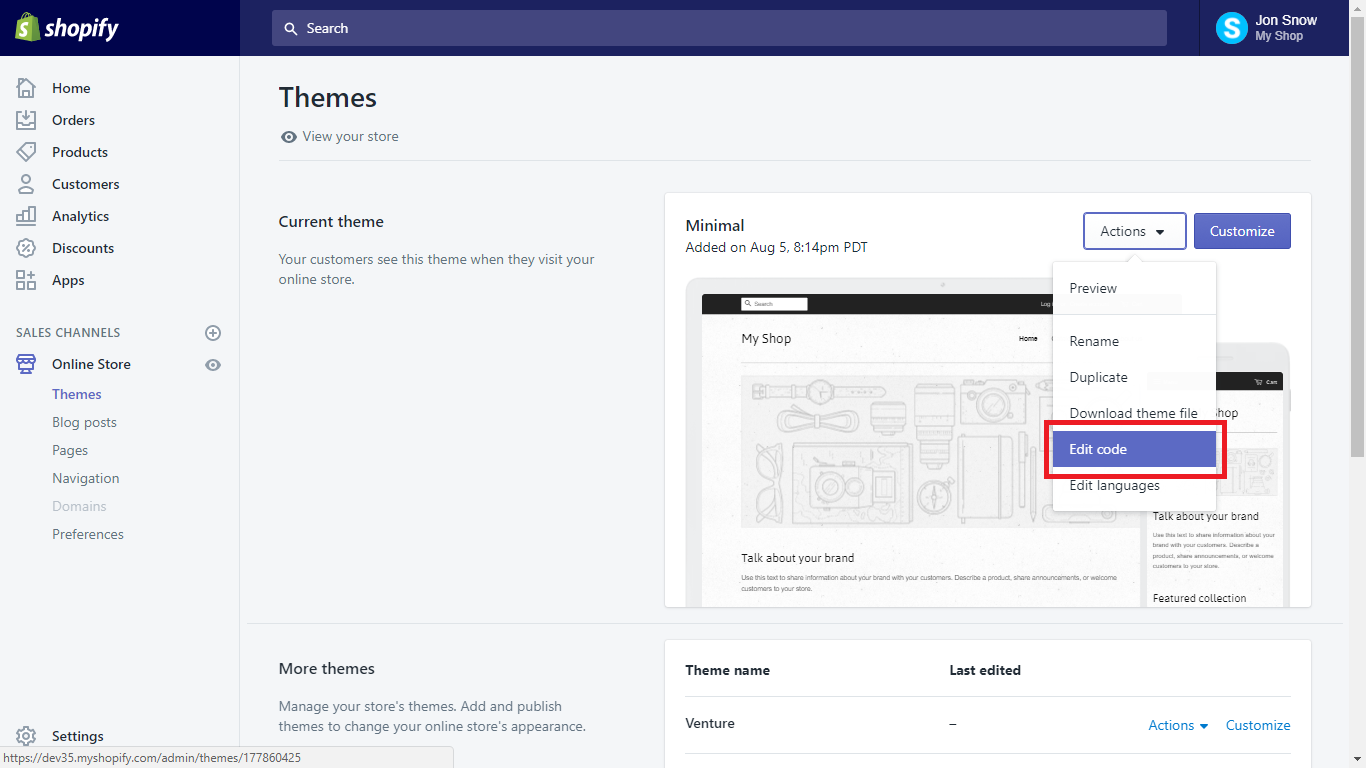This screenshot has width=1366, height=768.
Task: Click eye icon beside View your store
Action: pos(289,137)
